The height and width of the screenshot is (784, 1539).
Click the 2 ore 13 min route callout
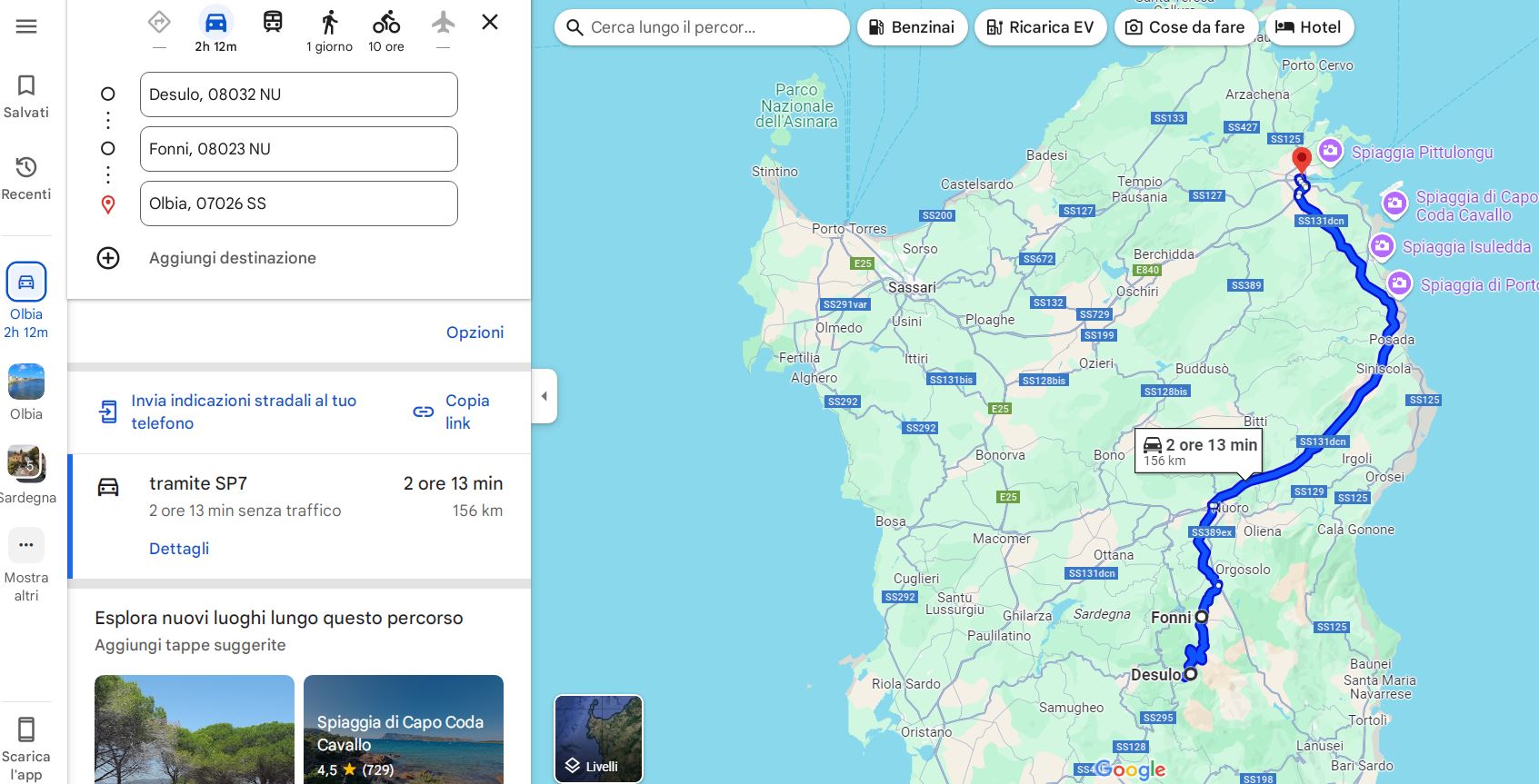pyautogui.click(x=1199, y=451)
